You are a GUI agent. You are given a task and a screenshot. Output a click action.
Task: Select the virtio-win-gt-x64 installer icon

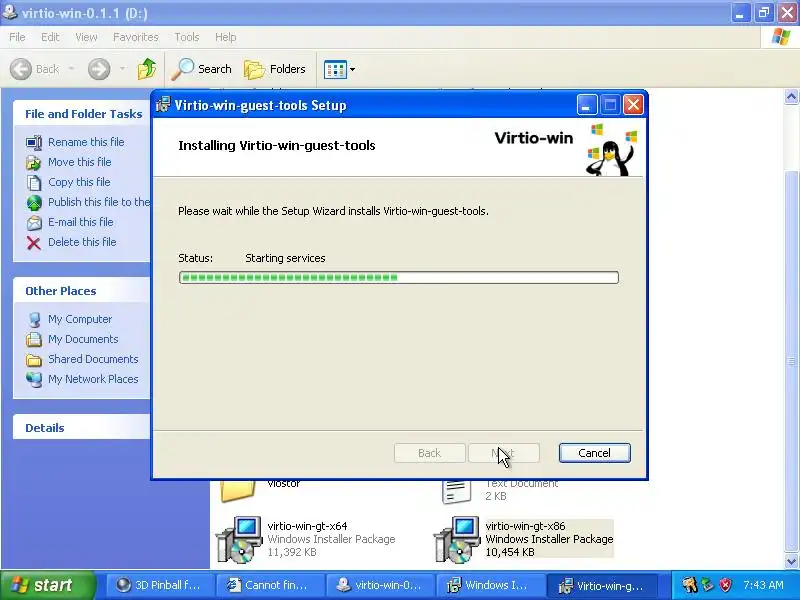pos(239,539)
